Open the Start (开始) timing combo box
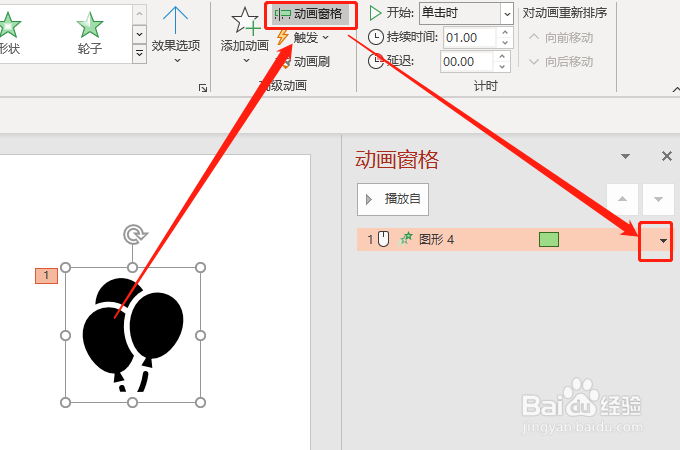The height and width of the screenshot is (450, 680). click(x=466, y=13)
